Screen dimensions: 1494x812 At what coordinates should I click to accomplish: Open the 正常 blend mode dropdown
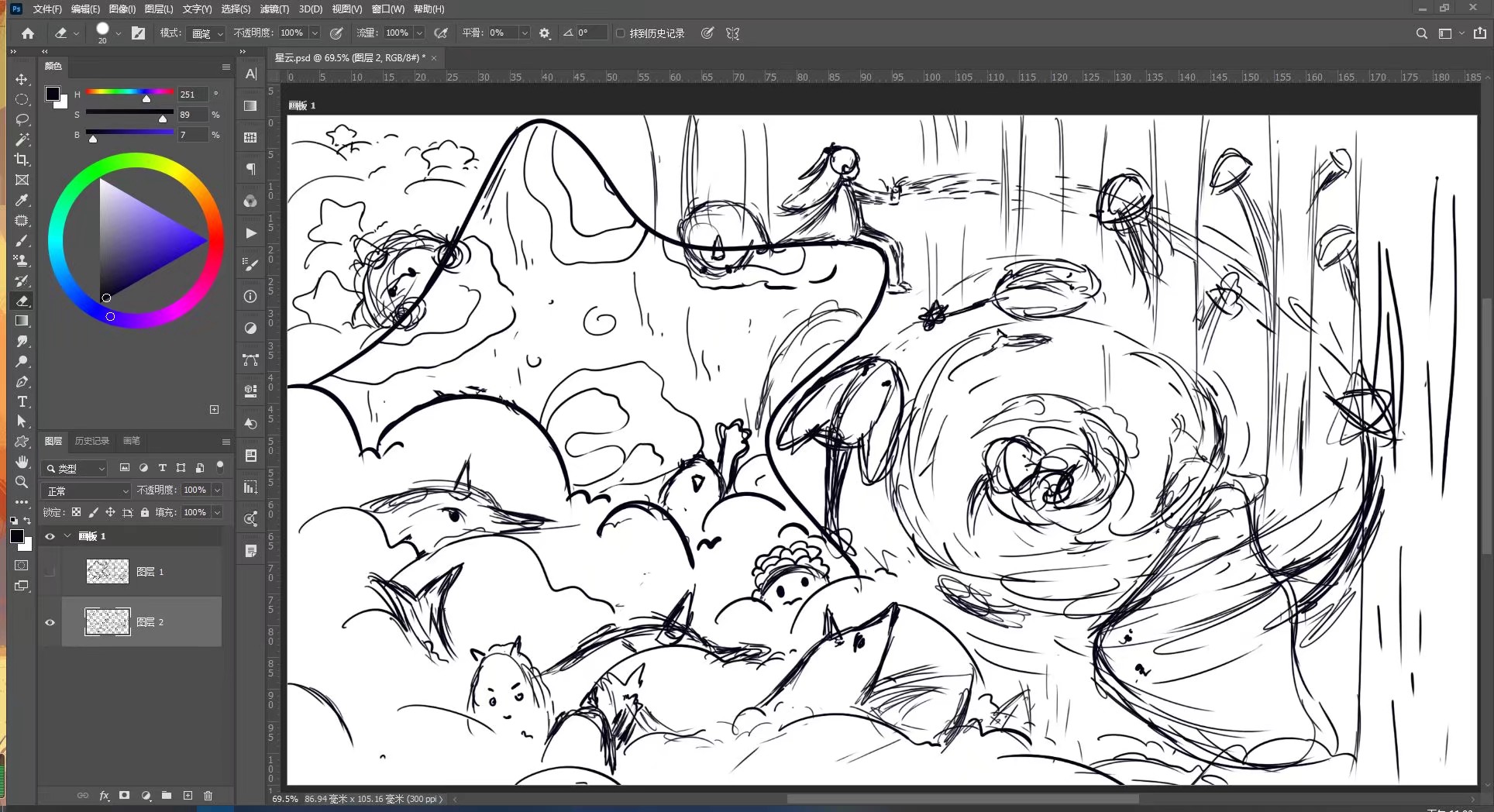point(88,490)
